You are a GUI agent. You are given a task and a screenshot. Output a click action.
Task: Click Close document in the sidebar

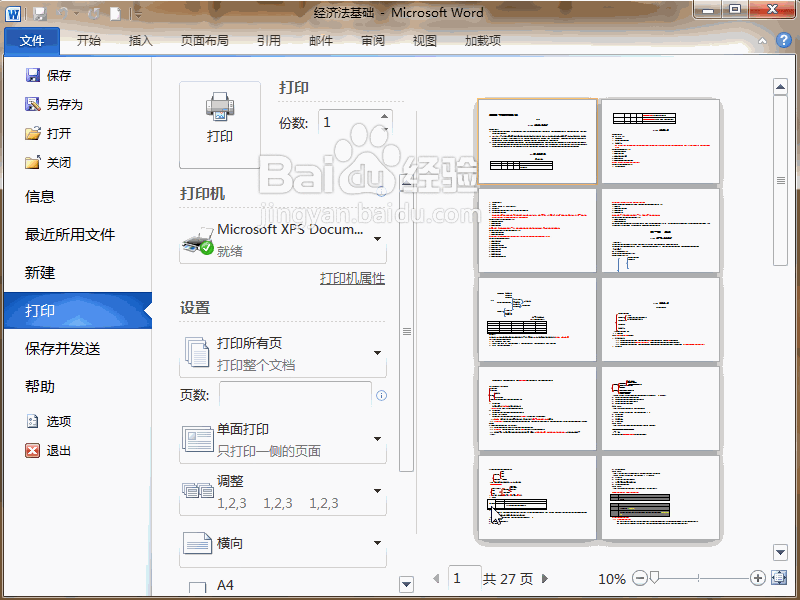[x=48, y=163]
